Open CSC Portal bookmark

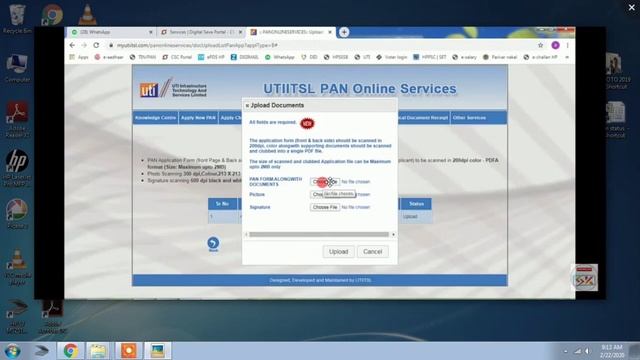tap(177, 57)
